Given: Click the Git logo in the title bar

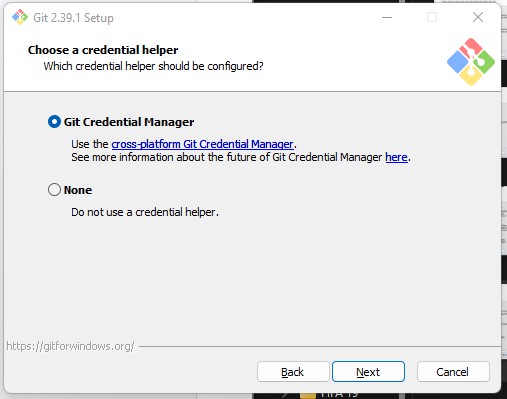Looking at the screenshot, I should (20, 17).
